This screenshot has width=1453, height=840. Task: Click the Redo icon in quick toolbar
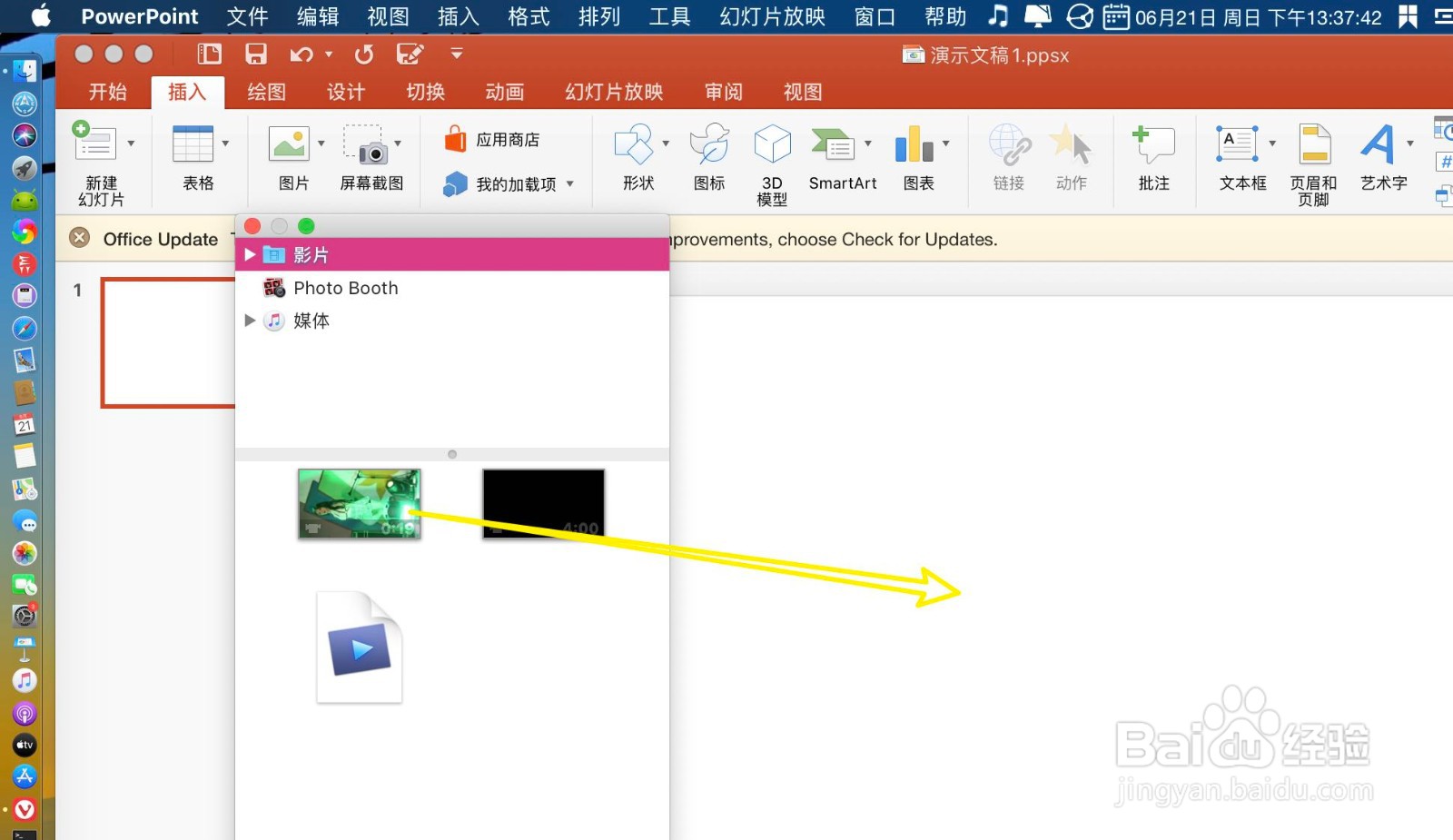(x=364, y=55)
